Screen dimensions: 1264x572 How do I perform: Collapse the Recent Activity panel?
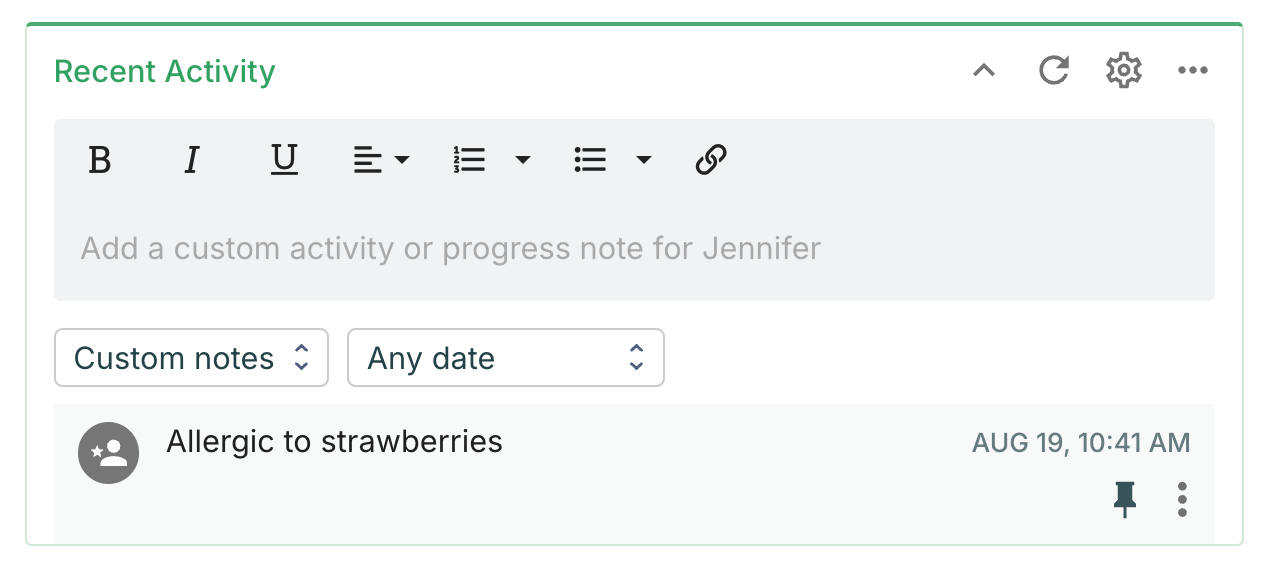(x=985, y=71)
